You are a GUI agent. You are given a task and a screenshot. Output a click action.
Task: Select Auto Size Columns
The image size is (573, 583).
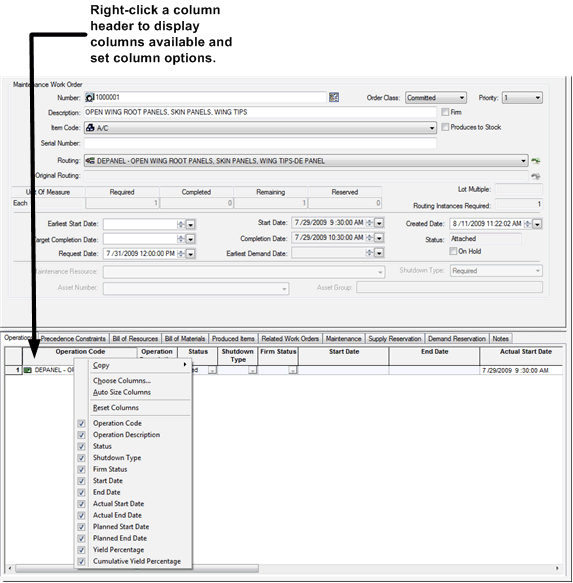(x=122, y=392)
